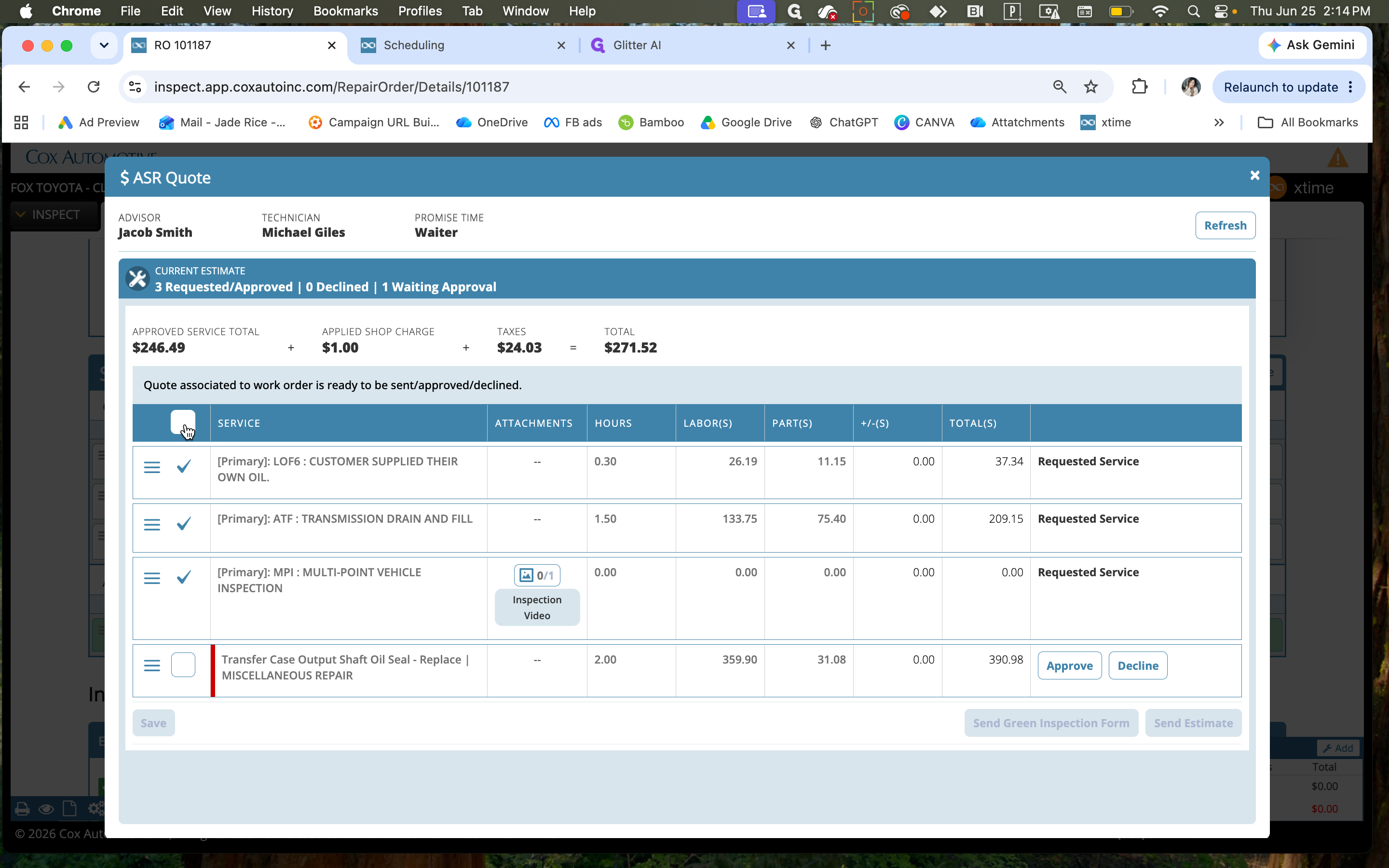Click the Grammarly G icon in menu bar
The image size is (1389, 868).
click(x=794, y=12)
